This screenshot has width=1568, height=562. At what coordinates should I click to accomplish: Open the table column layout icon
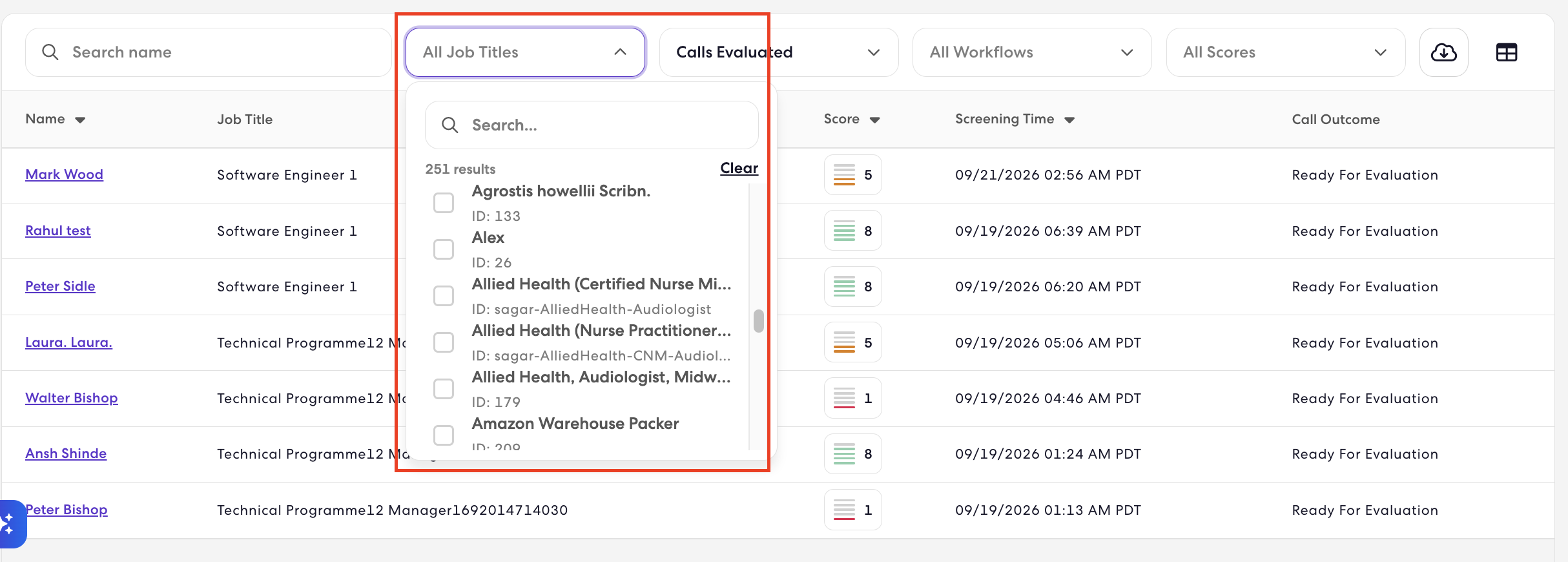1507,52
